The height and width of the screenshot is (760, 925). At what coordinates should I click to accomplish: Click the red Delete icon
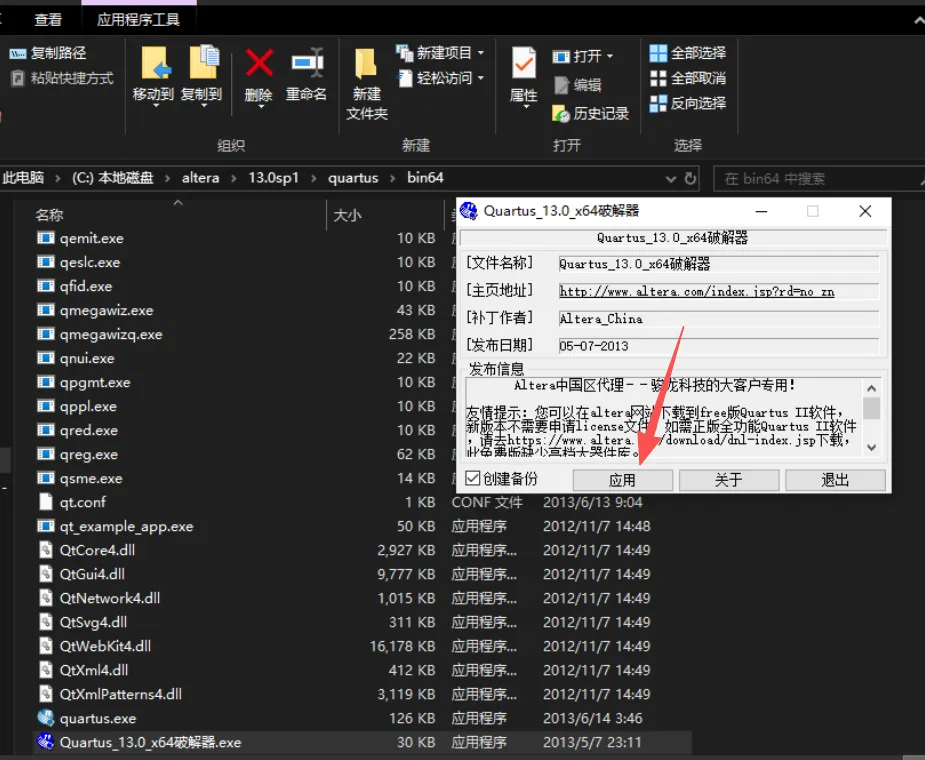tap(259, 63)
